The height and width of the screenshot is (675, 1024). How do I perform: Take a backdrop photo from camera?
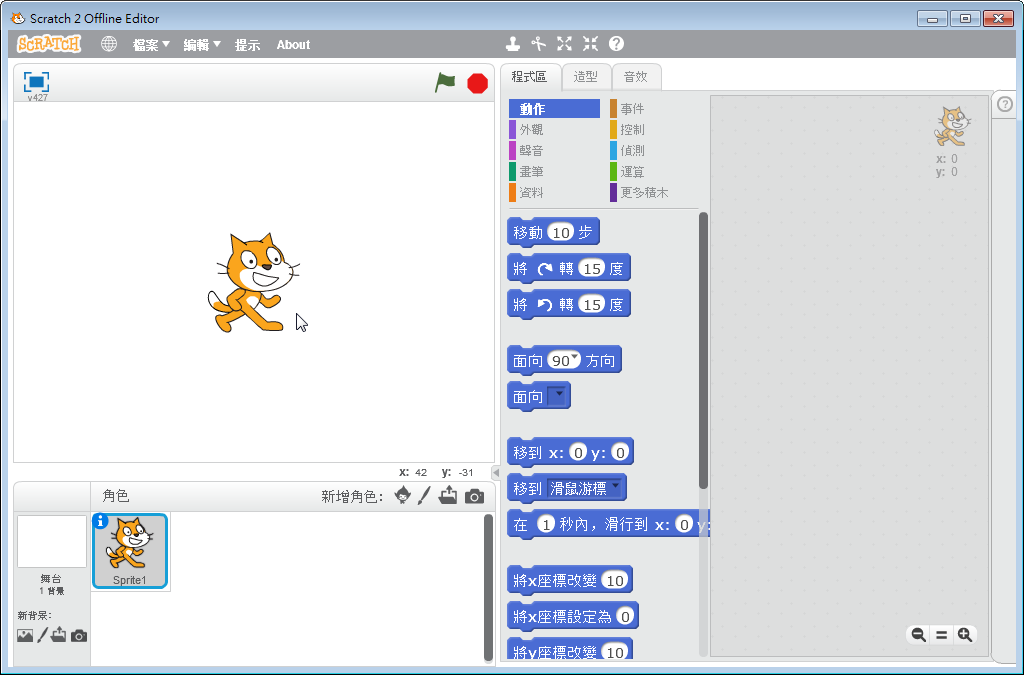click(x=79, y=636)
